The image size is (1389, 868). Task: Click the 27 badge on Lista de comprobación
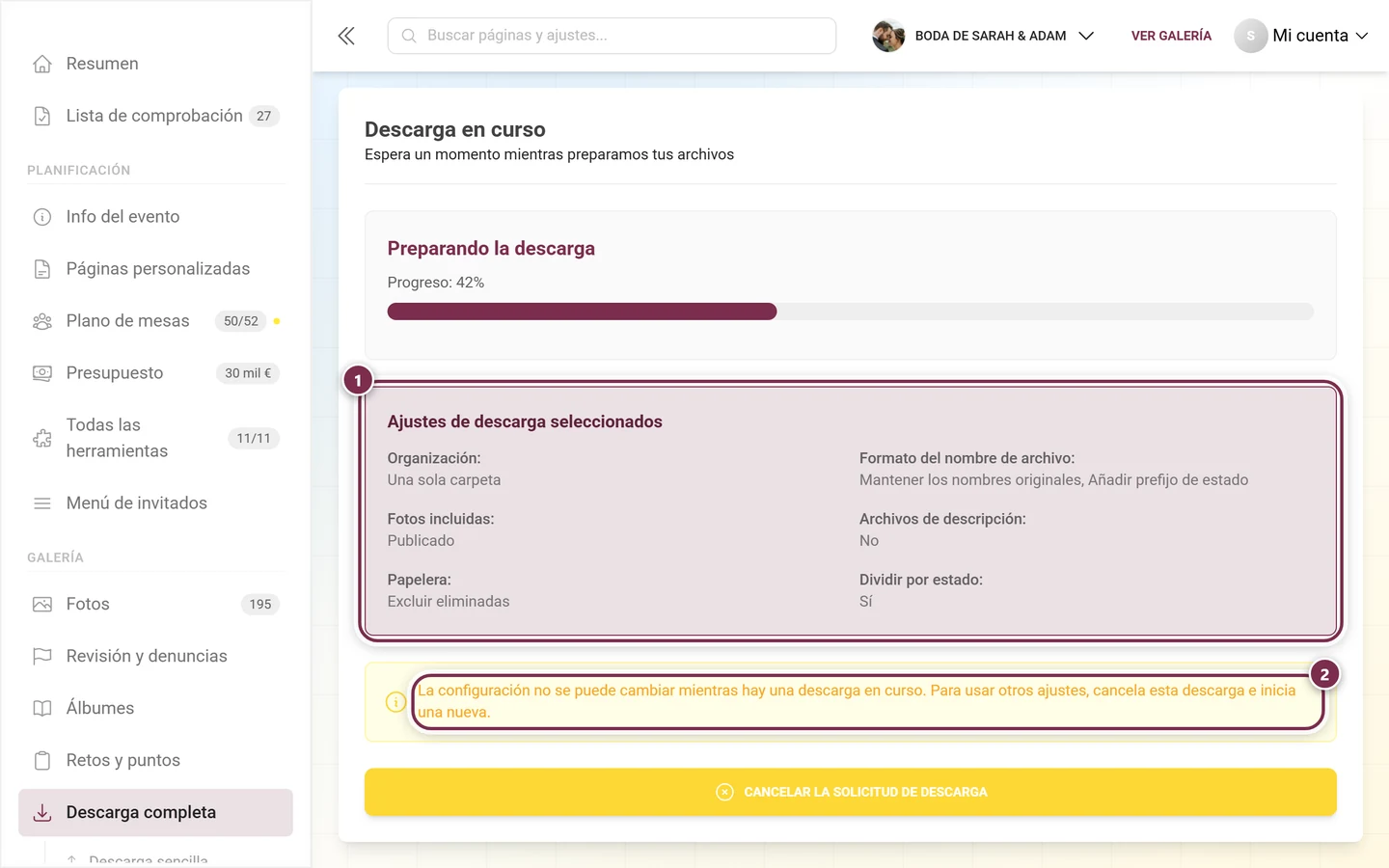coord(264,116)
